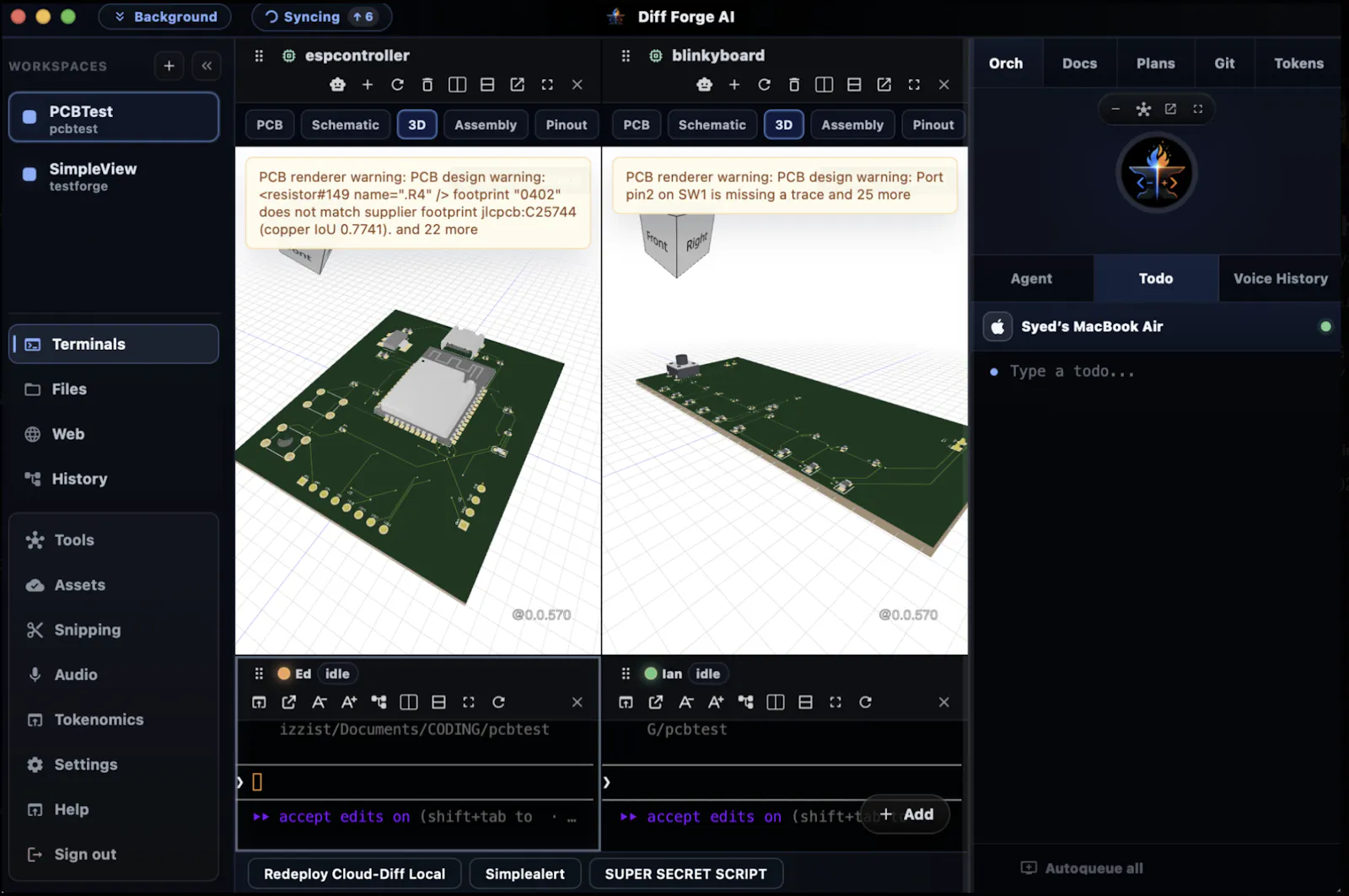Click the plus icon in blinkyboard toolbar
Screen dimensions: 1349x896
pos(734,84)
